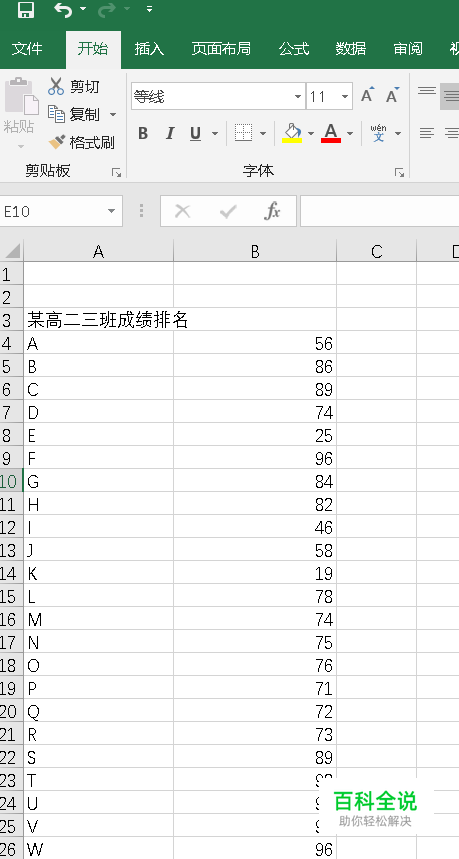Click the Increase Font Size icon

pos(368,95)
